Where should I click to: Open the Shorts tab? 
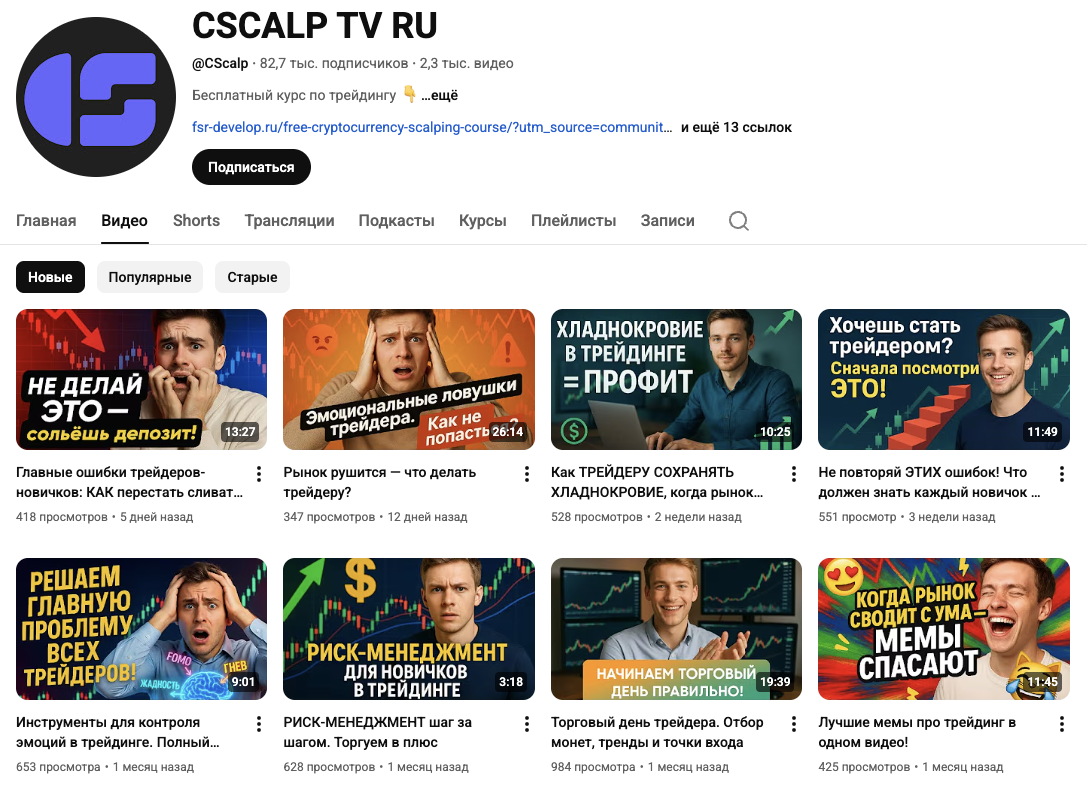point(196,220)
